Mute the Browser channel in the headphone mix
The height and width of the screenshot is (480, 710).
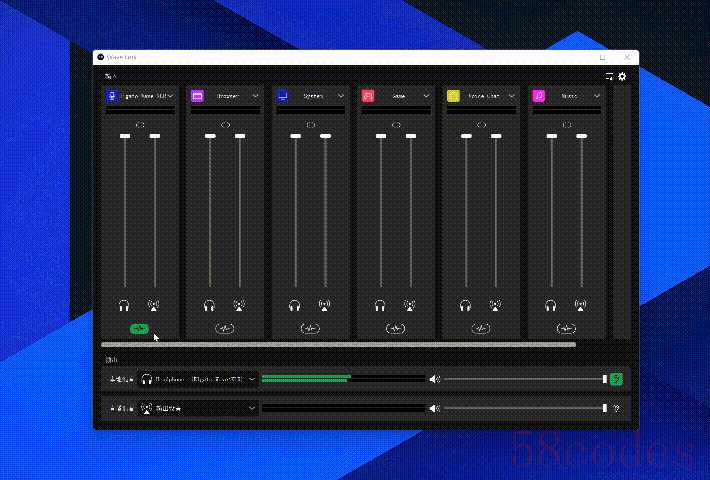click(x=209, y=305)
